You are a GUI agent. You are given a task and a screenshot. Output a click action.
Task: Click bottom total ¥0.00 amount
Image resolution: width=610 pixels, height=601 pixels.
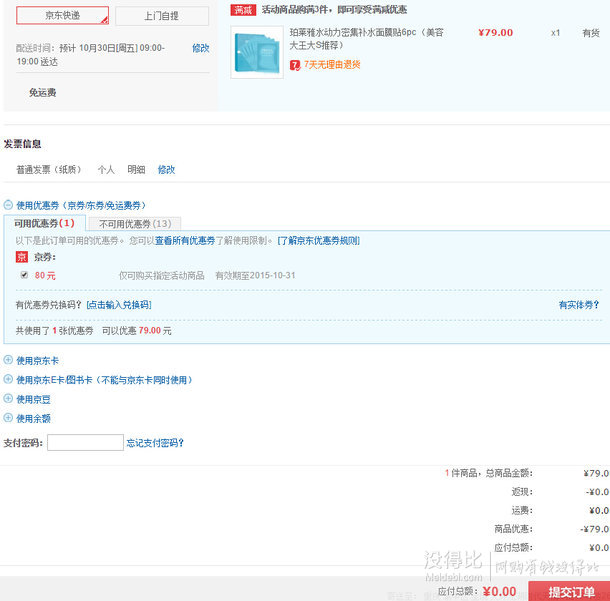(499, 592)
